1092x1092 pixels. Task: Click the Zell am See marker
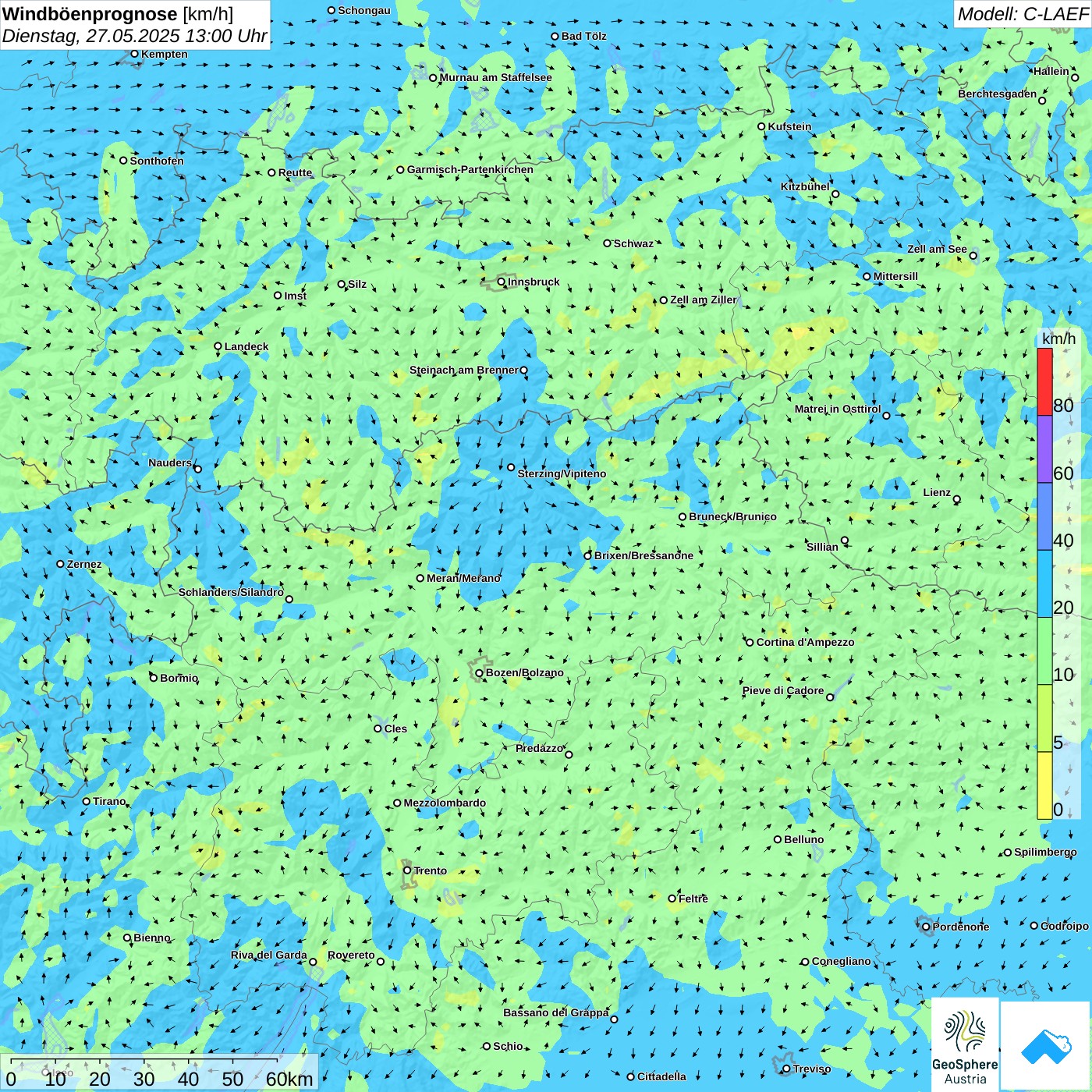point(973,255)
